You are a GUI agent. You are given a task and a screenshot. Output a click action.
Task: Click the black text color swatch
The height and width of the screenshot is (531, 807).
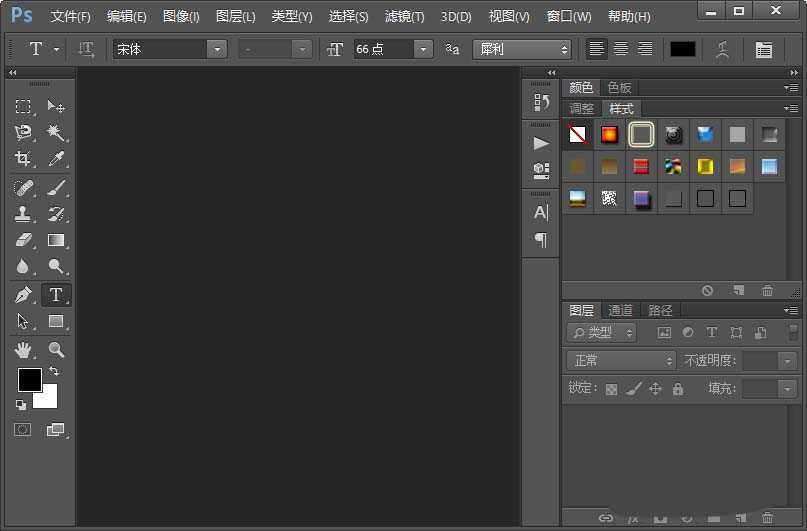683,49
